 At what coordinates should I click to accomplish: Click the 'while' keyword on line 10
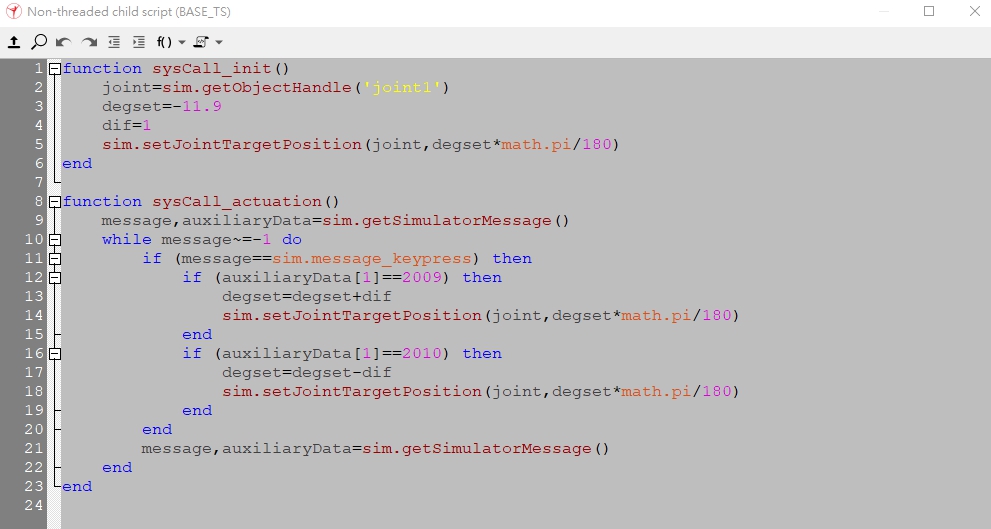click(x=126, y=240)
